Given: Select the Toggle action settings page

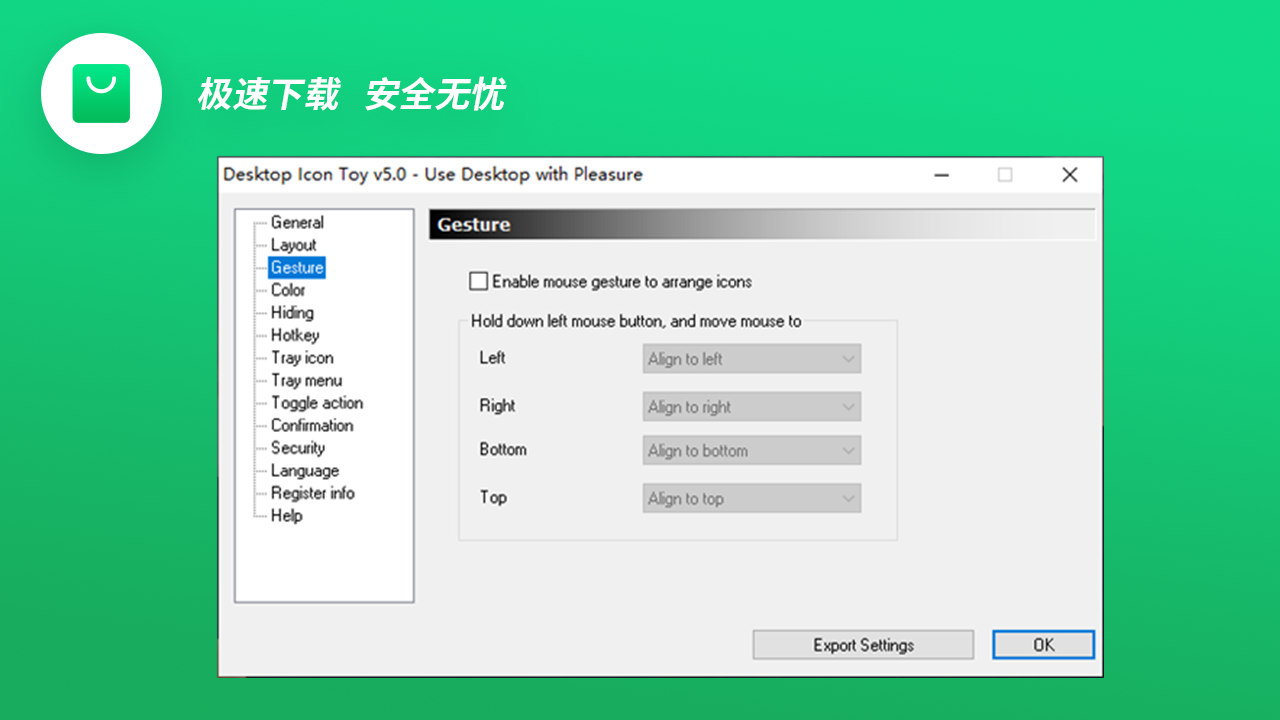Looking at the screenshot, I should pyautogui.click(x=316, y=402).
